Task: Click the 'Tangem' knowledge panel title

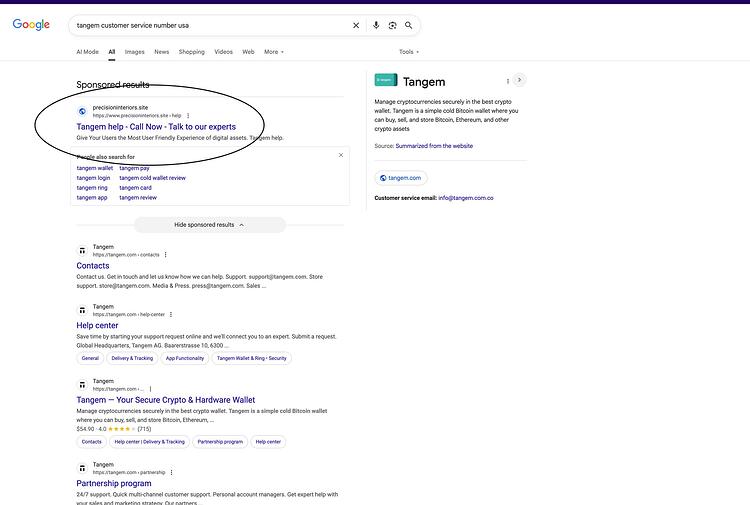Action: tap(424, 82)
